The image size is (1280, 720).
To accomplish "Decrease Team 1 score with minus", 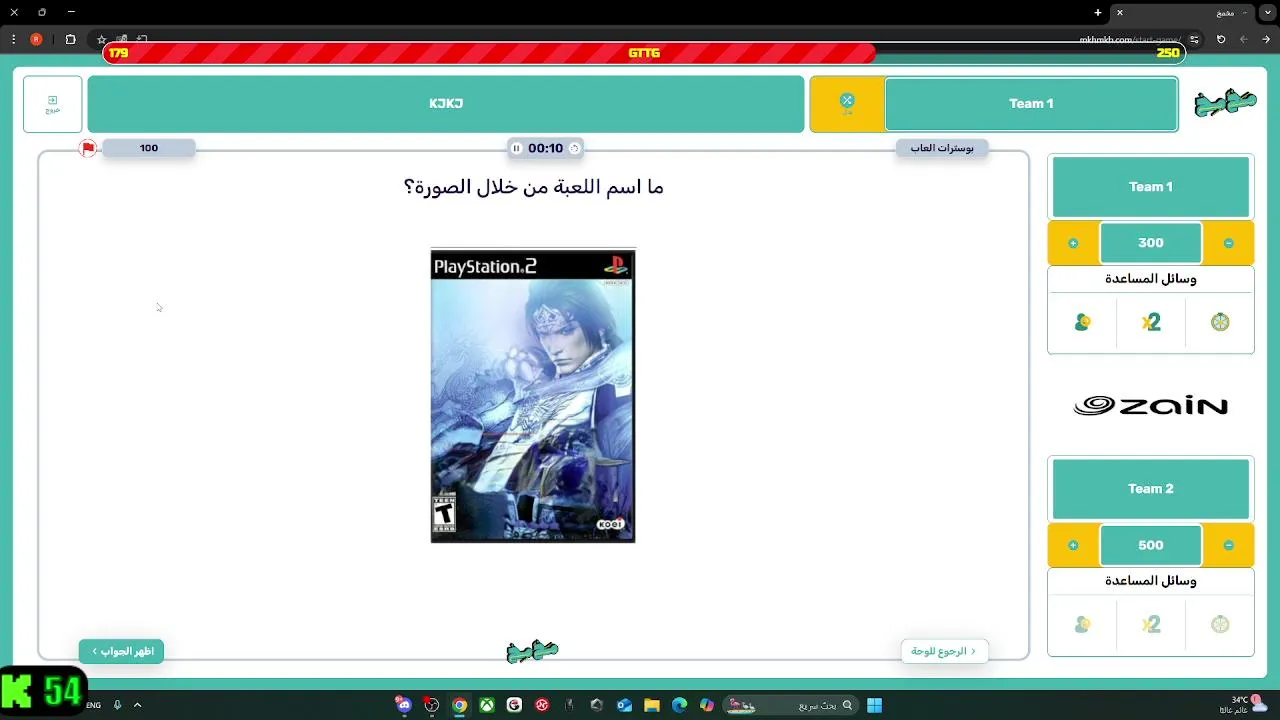I will click(x=1229, y=243).
